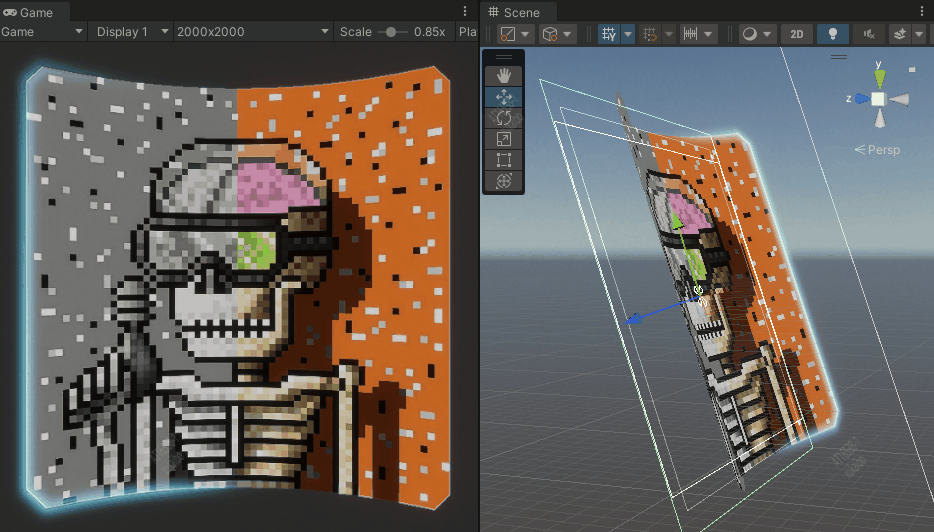Viewport: 934px width, 532px height.
Task: Select the Rotate tool
Action: pos(503,118)
